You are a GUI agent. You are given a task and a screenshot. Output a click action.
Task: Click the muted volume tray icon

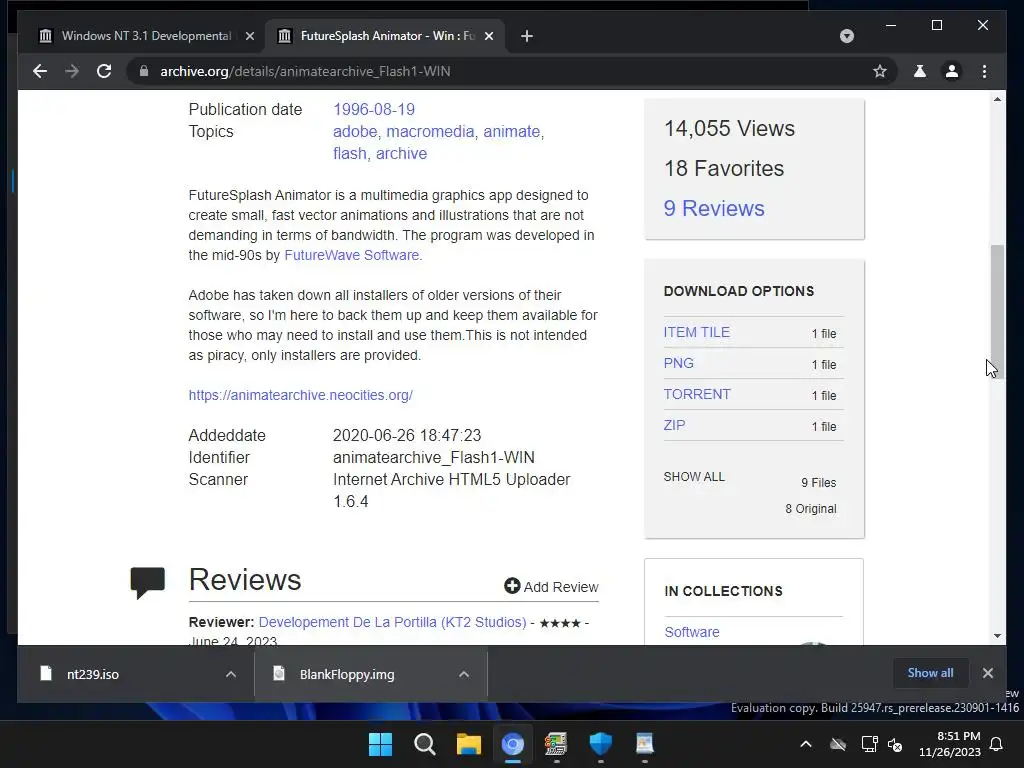895,744
